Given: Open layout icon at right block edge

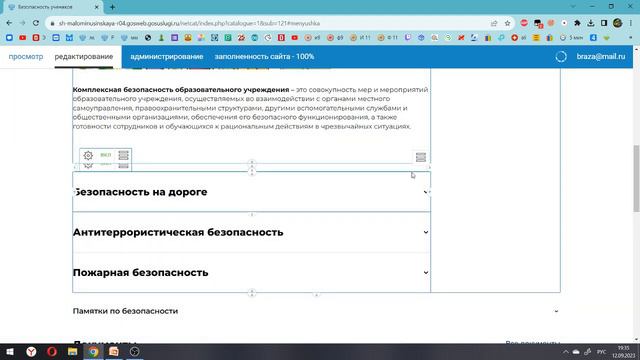Looking at the screenshot, I should click(420, 157).
